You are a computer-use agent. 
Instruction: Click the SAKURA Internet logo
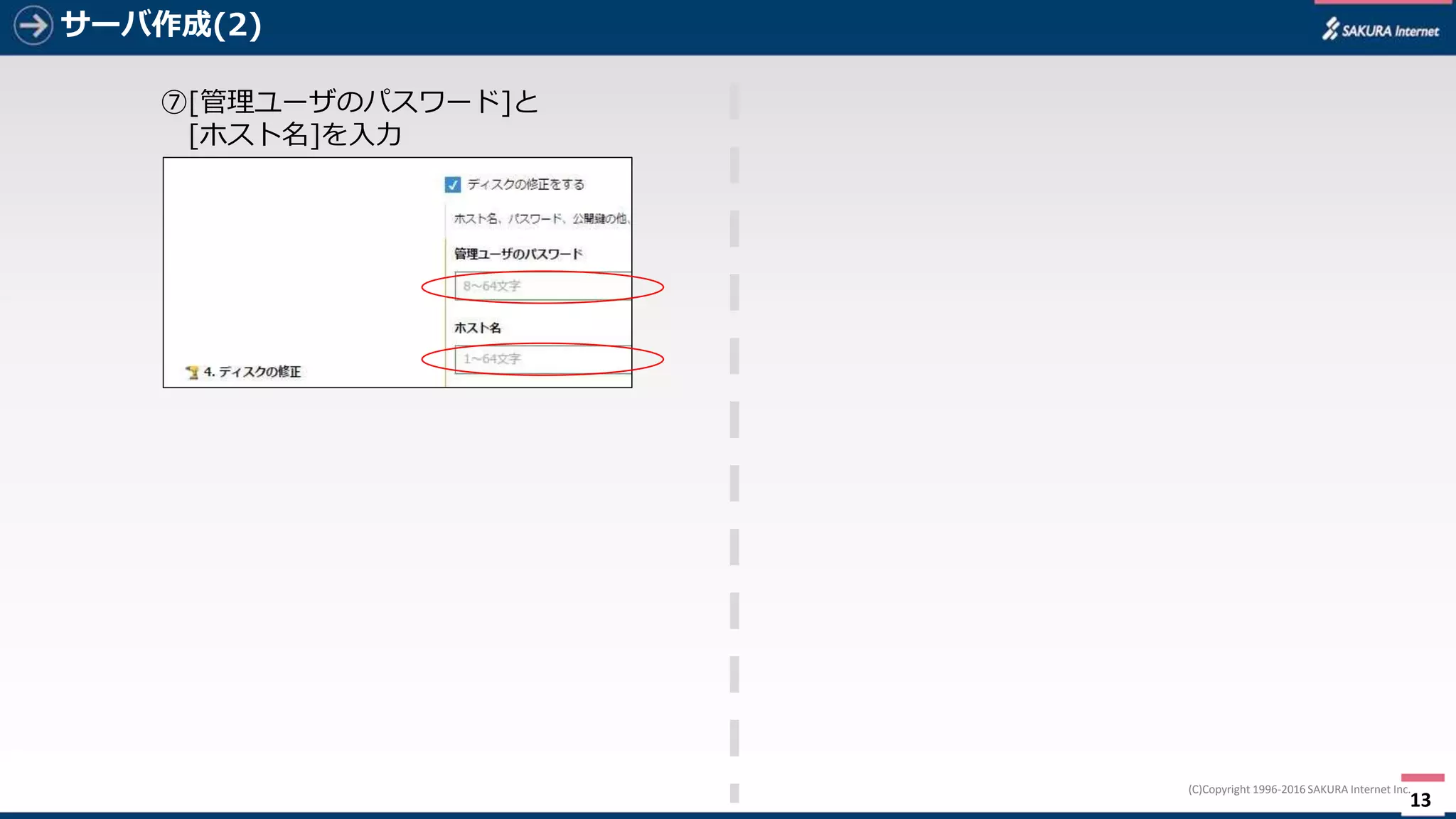pos(1381,29)
